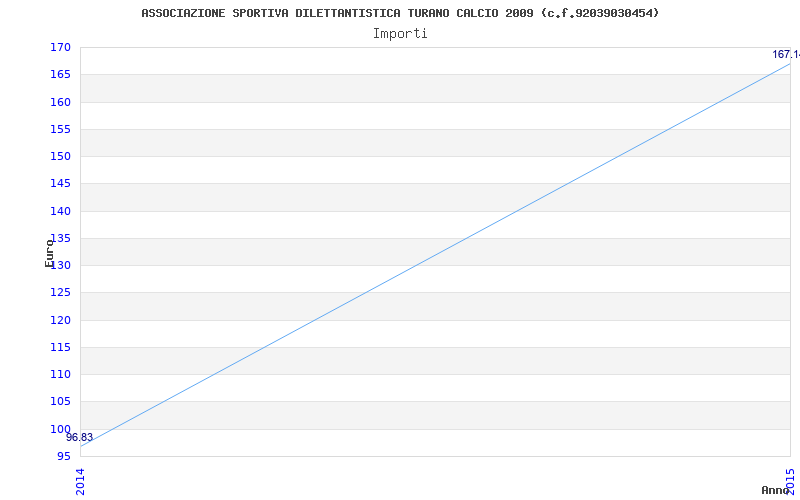Click the 125 y-axis tick label
Image resolution: width=800 pixels, height=500 pixels.
pyautogui.click(x=60, y=293)
